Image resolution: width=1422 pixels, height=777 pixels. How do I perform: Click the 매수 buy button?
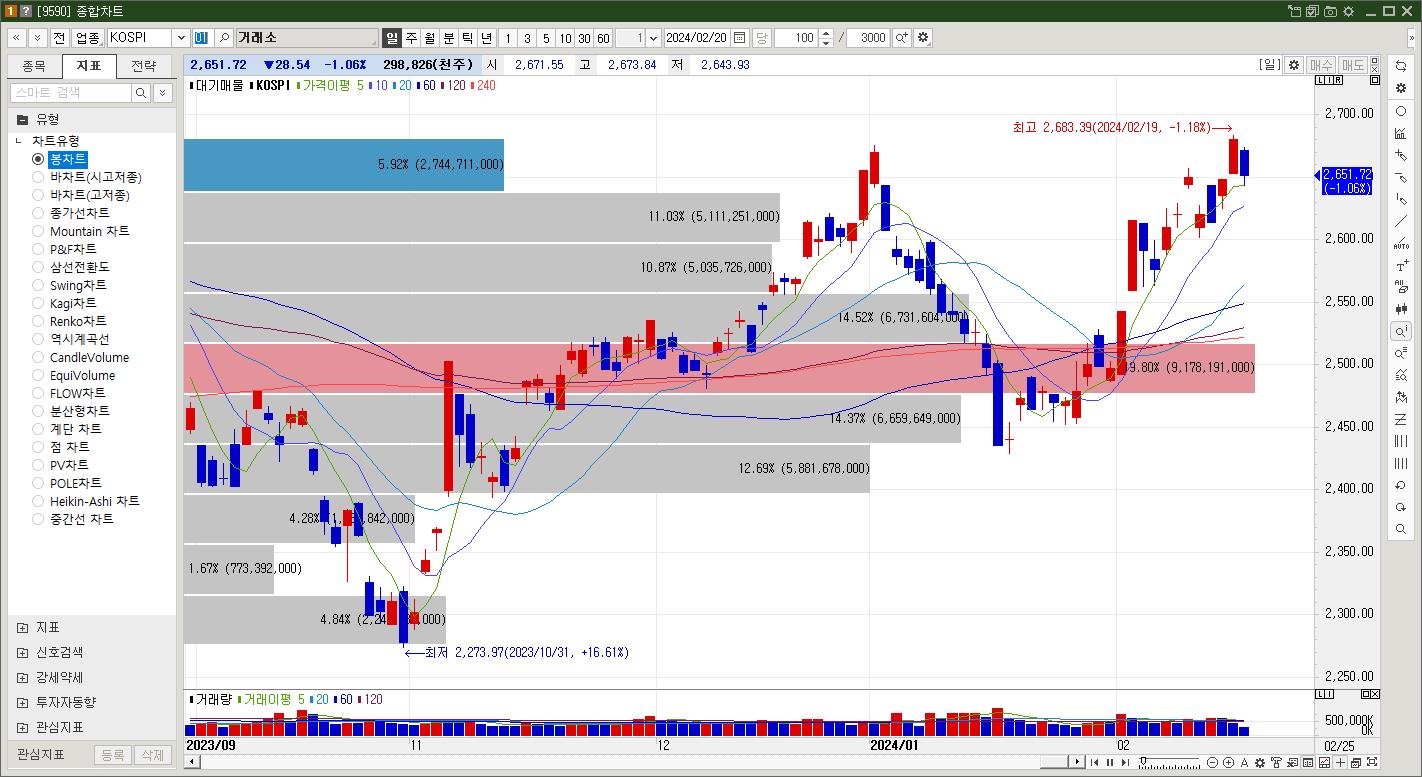click(1321, 65)
